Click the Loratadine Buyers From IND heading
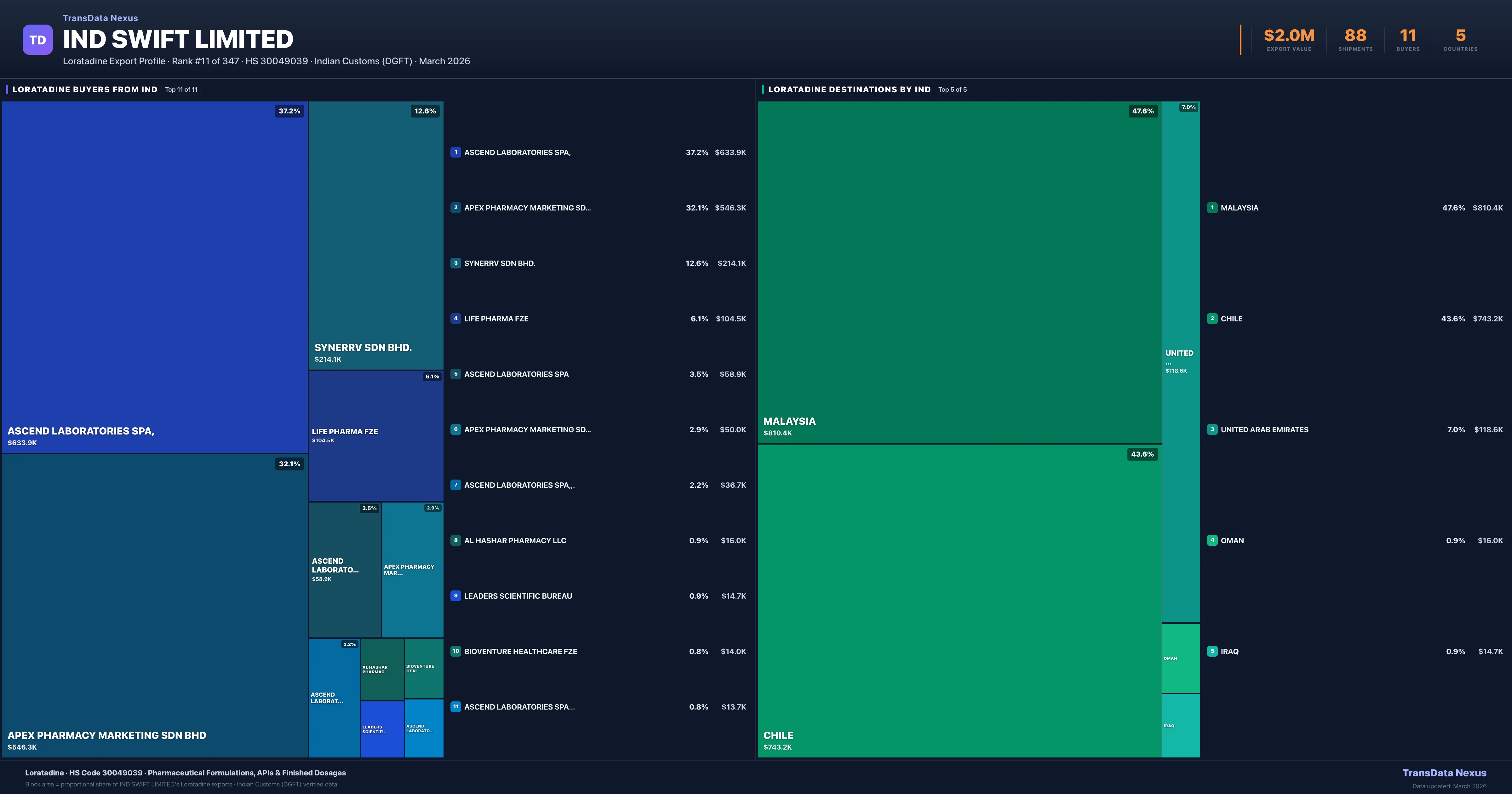This screenshot has height=794, width=1512. [x=85, y=89]
